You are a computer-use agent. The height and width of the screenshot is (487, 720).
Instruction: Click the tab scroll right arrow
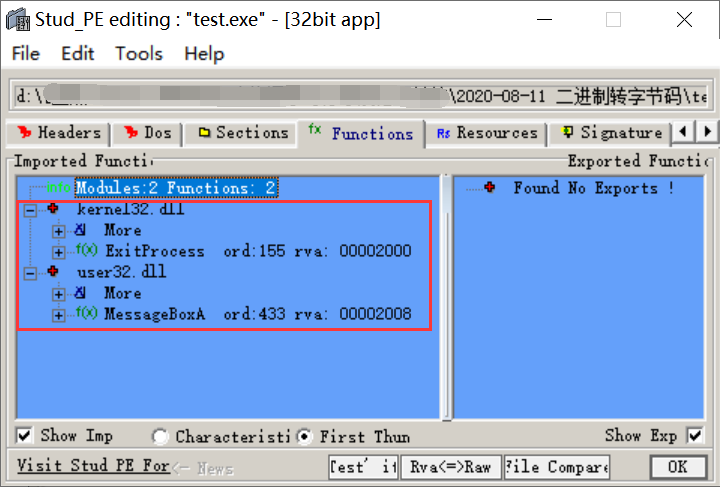point(708,132)
